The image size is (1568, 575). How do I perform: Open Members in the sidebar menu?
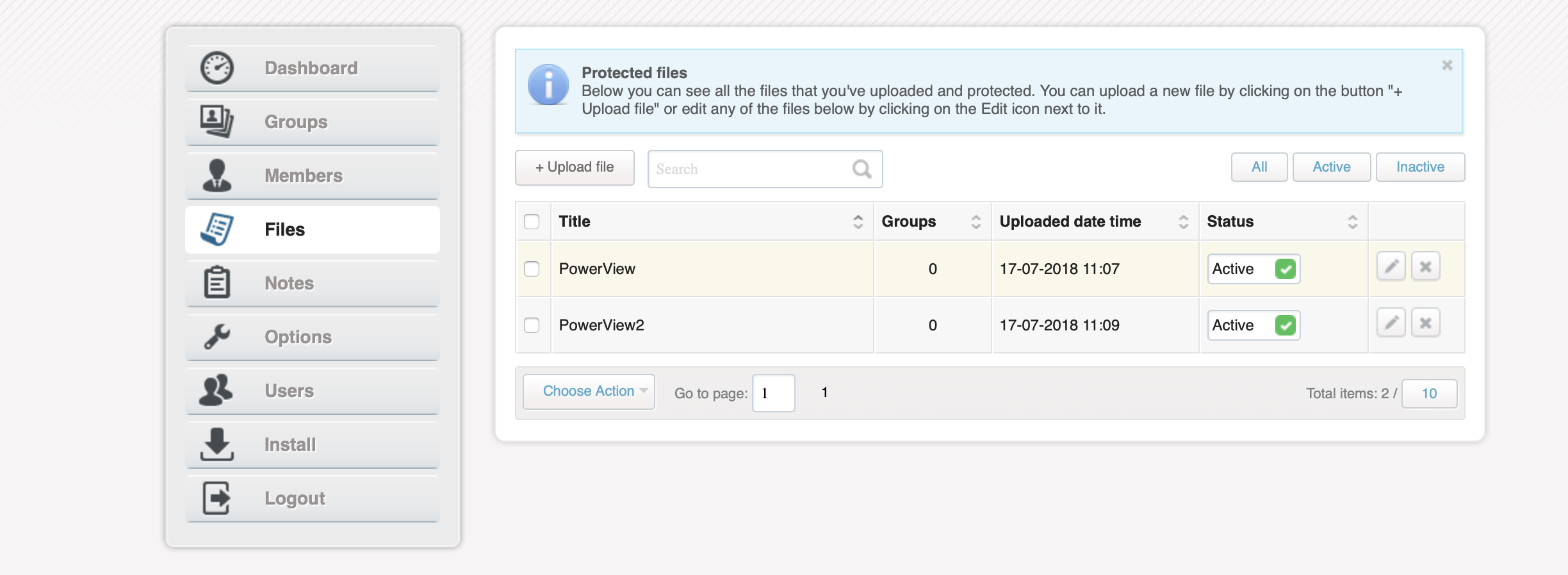click(x=304, y=175)
